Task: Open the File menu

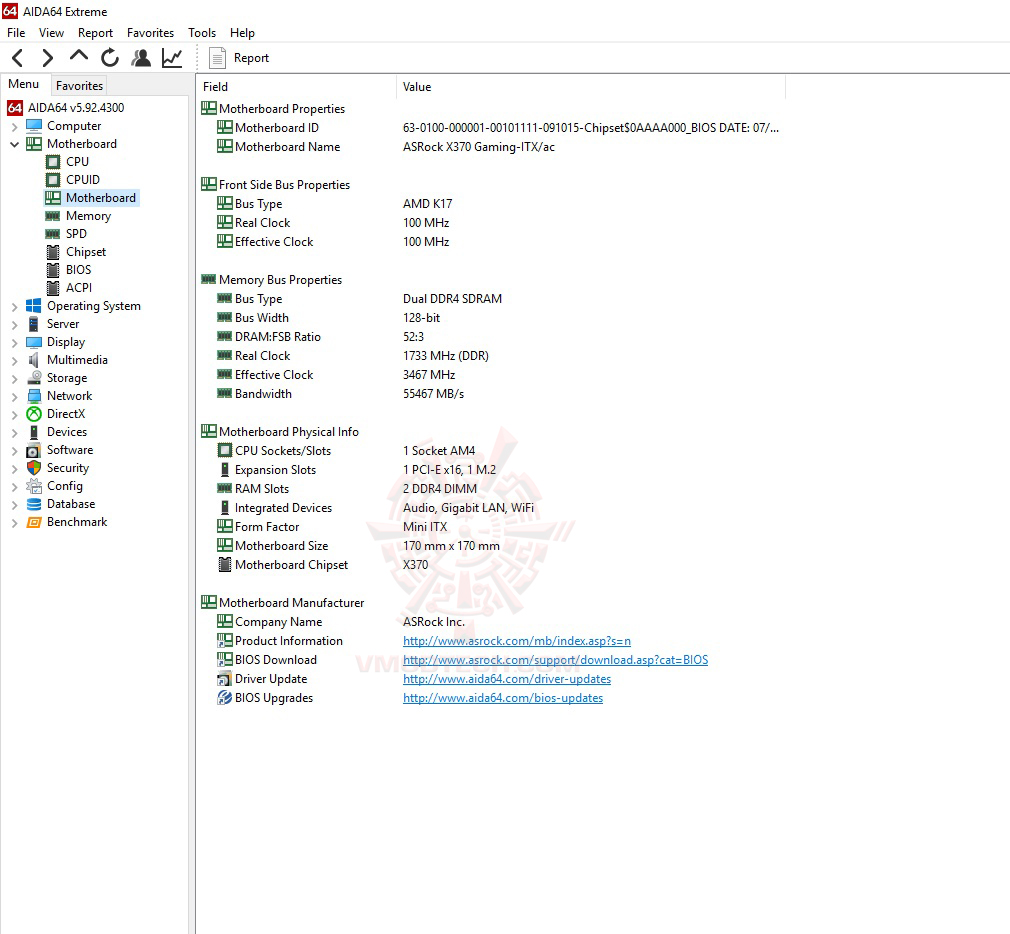Action: pyautogui.click(x=16, y=33)
